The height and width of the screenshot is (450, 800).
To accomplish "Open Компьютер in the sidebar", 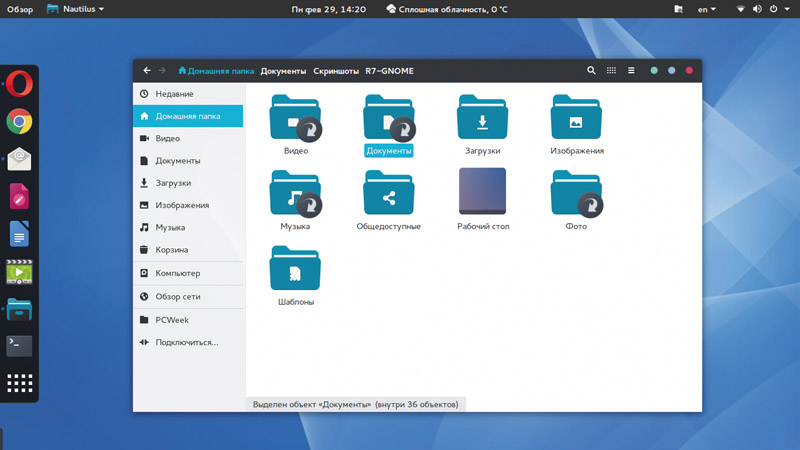I will click(188, 273).
